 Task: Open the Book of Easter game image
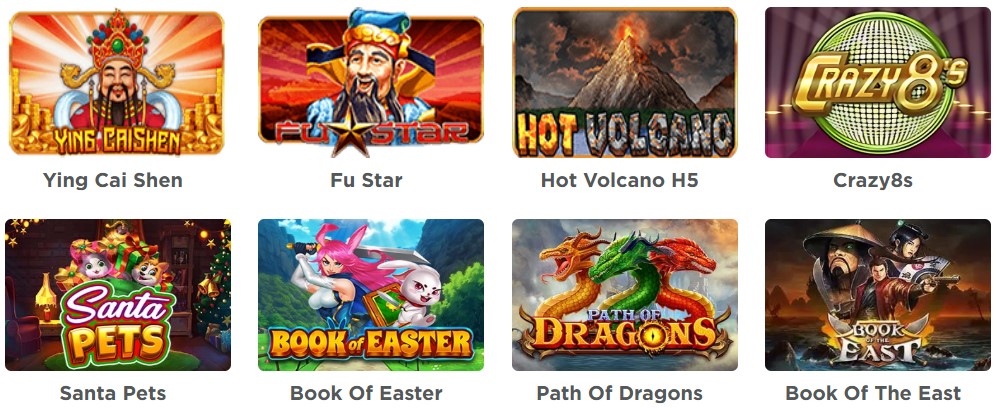371,295
